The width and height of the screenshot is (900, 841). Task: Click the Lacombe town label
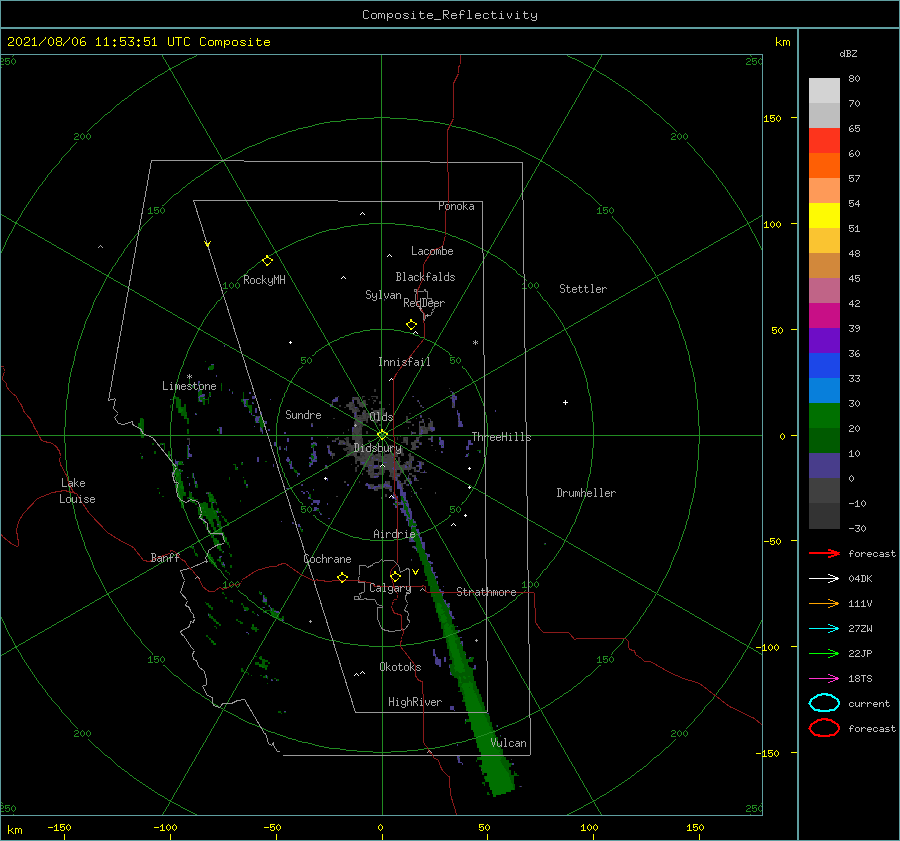point(432,251)
